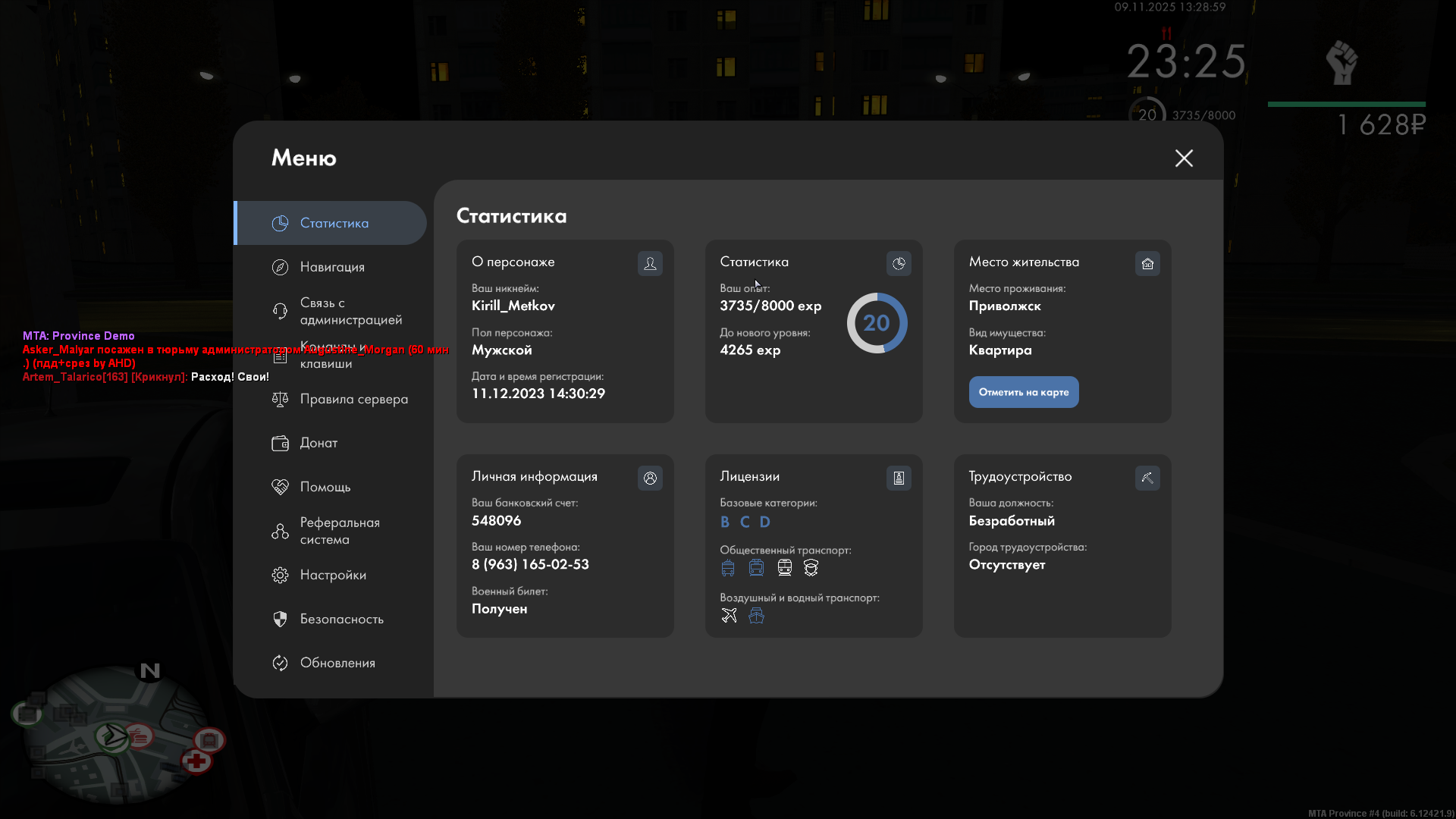Go to Правила сервера section
Image resolution: width=1456 pixels, height=819 pixels.
(x=353, y=399)
